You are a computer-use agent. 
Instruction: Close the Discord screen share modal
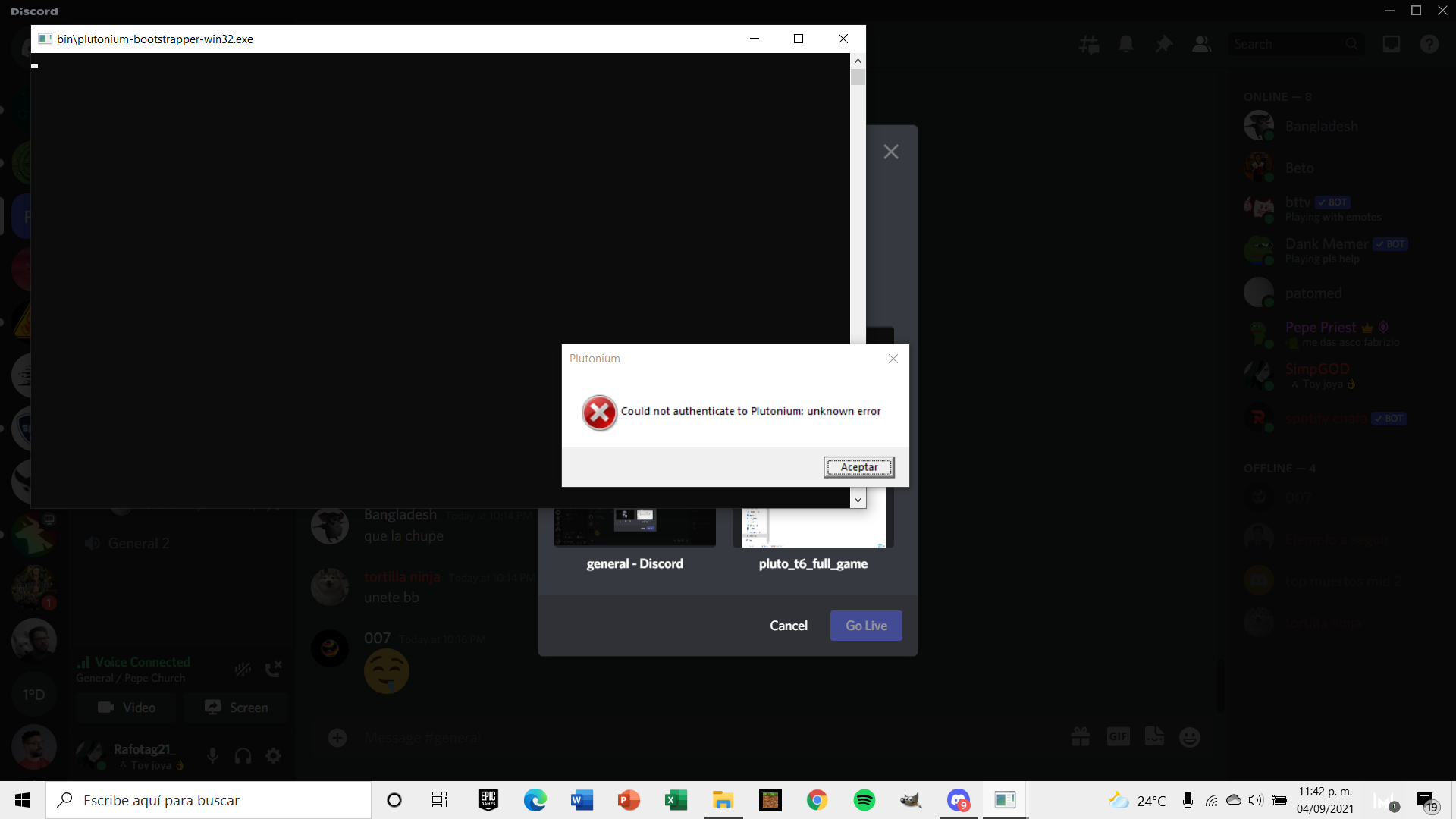tap(891, 152)
